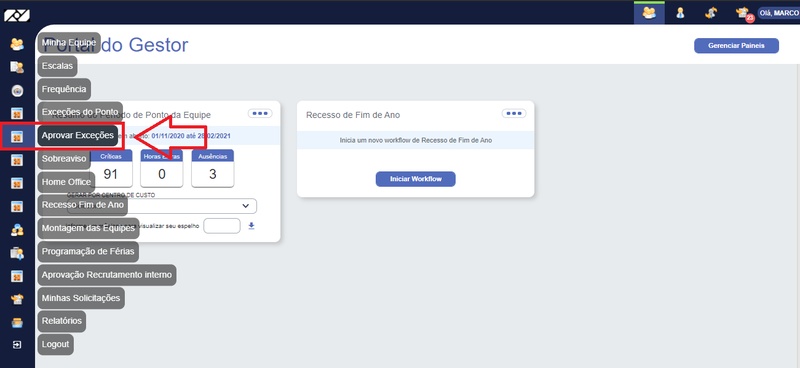This screenshot has height=368, width=800.
Task: Select the Logout icon in sidebar
Action: (17, 345)
